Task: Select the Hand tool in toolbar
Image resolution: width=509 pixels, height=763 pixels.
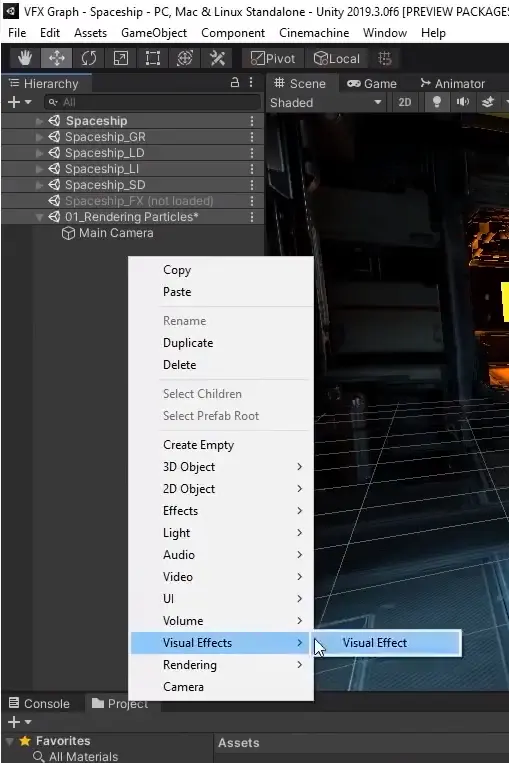Action: (x=25, y=58)
